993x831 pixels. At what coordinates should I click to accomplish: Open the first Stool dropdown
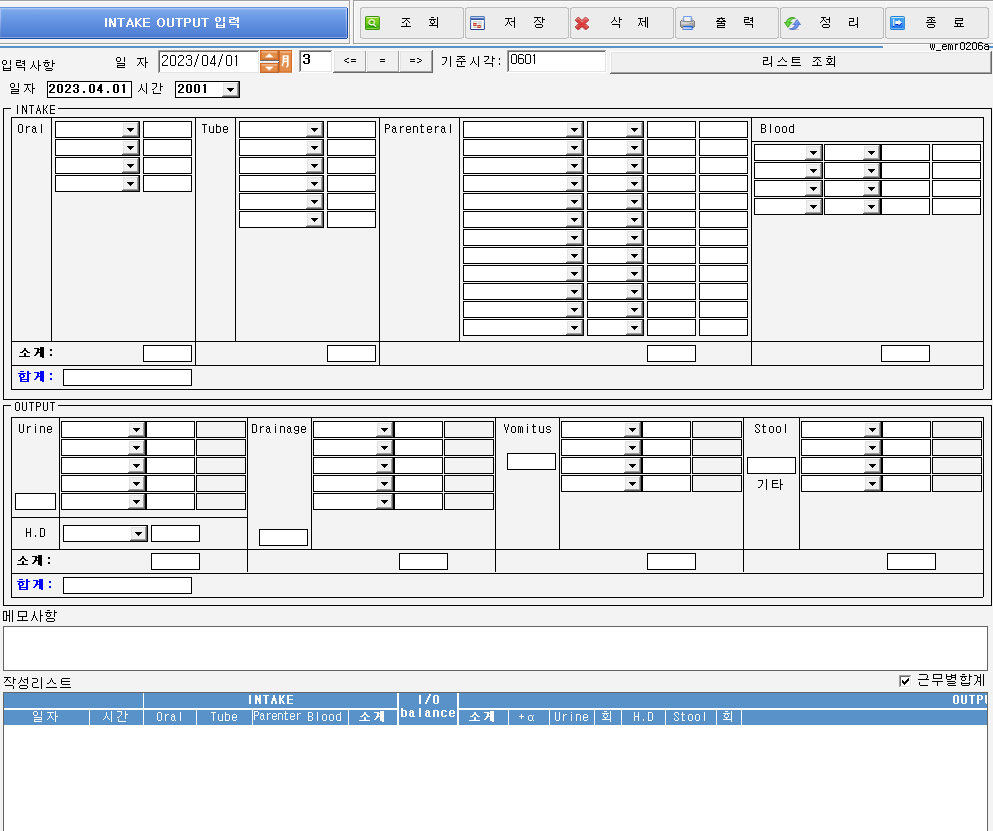(872, 429)
